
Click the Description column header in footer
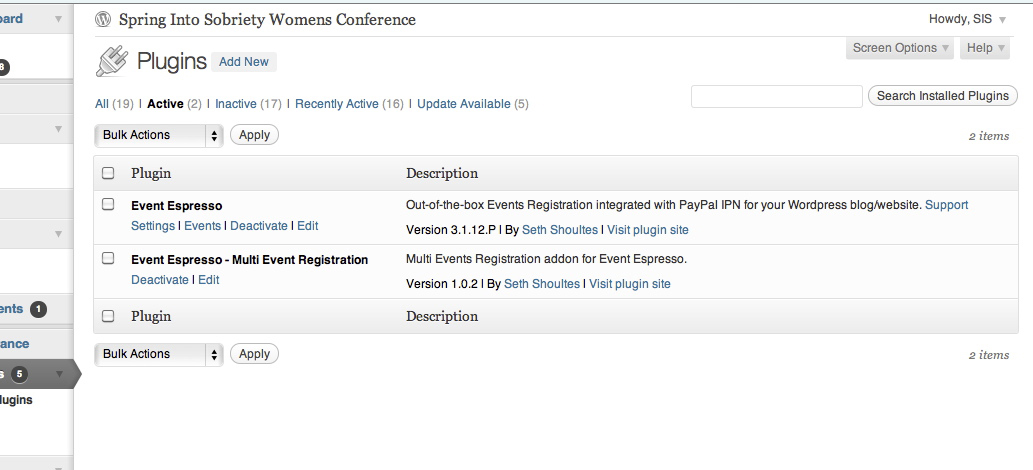pyautogui.click(x=442, y=316)
